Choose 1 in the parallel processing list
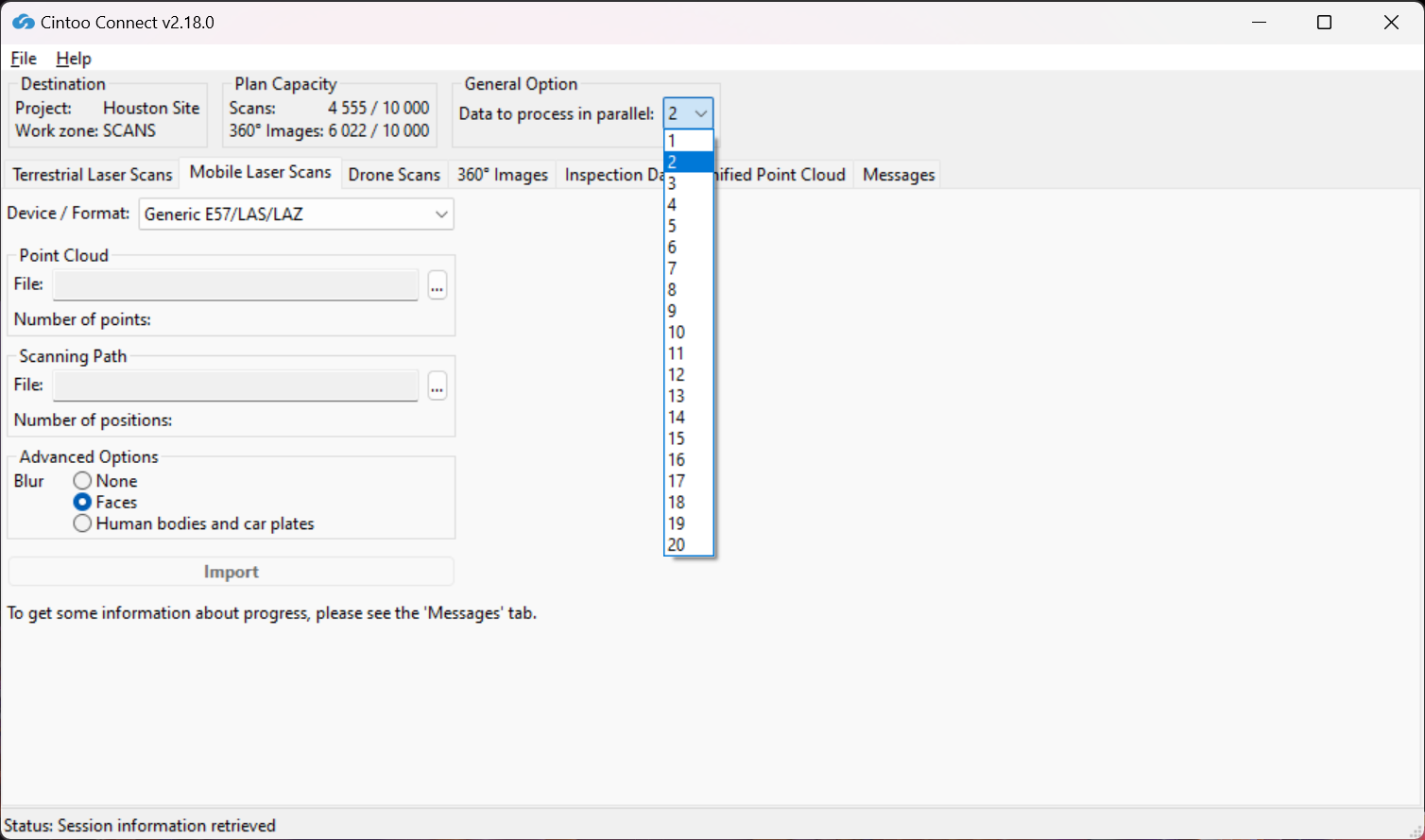1425x840 pixels. click(x=689, y=141)
